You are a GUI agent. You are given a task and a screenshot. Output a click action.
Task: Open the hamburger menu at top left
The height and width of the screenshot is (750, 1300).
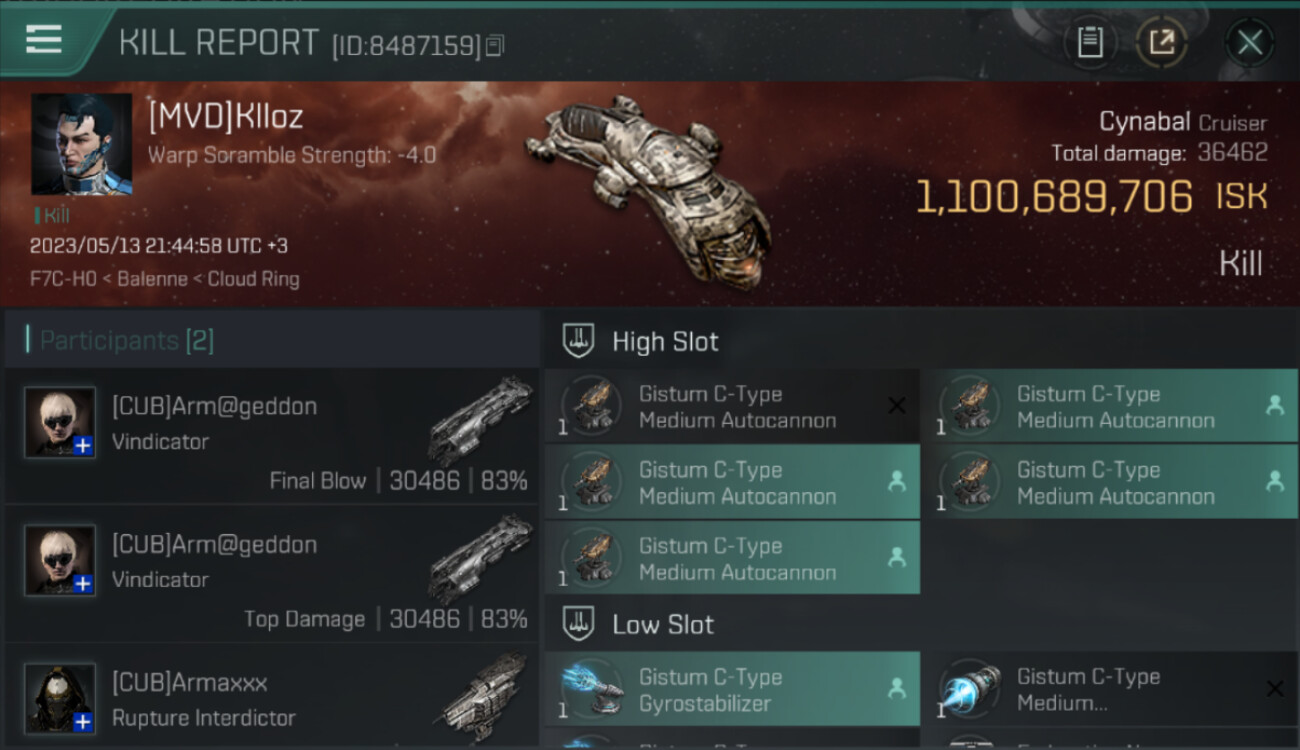click(x=44, y=40)
